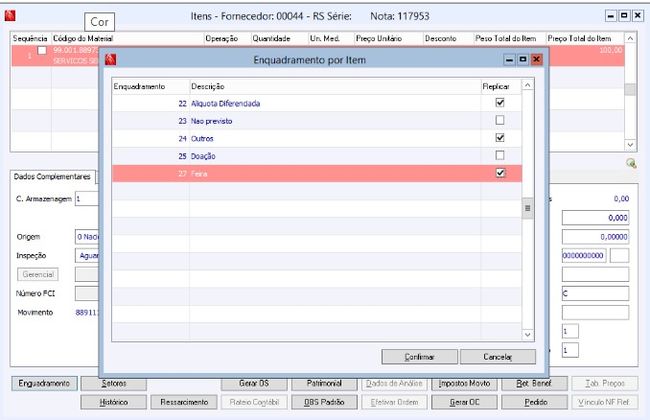Click the red app icon in Enquadramento dialog title
The image size is (650, 420).
(110, 60)
